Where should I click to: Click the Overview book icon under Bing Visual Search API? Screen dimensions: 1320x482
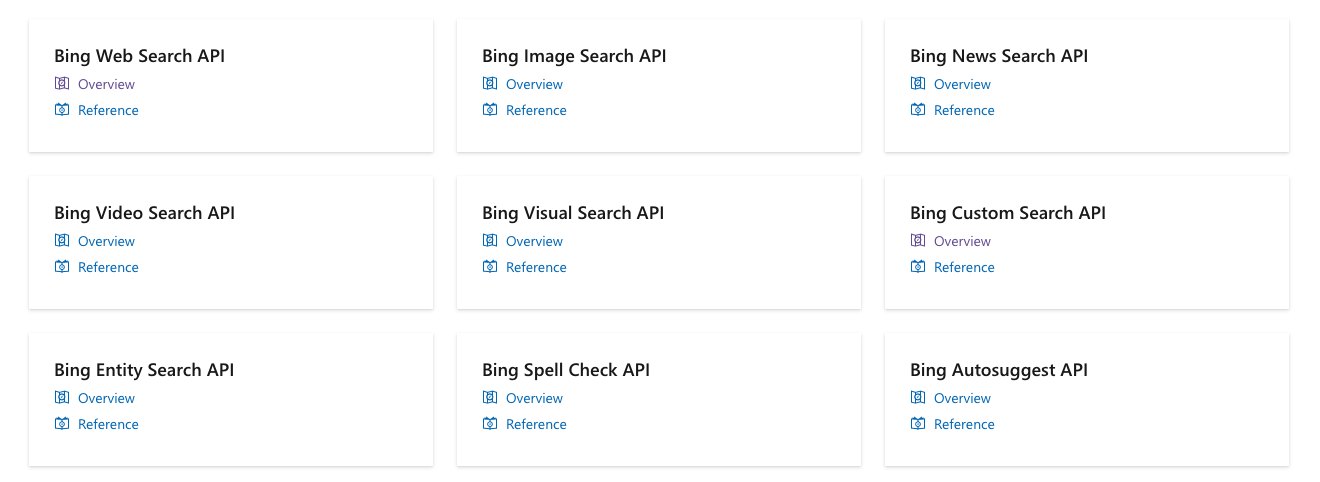[x=489, y=241]
